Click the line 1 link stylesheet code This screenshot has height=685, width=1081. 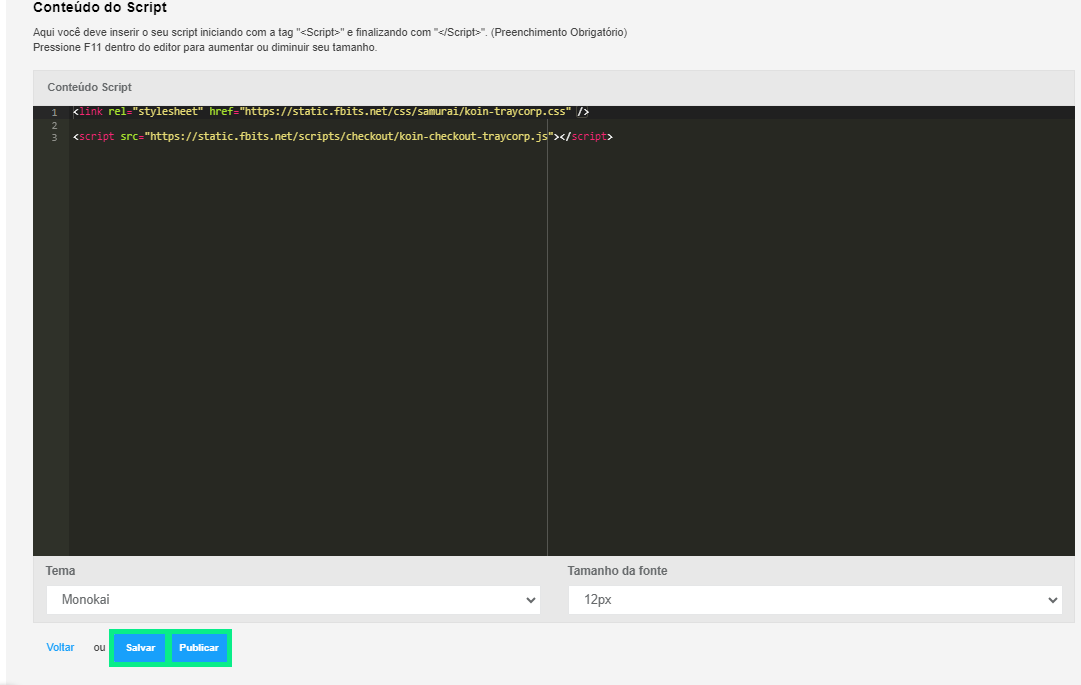[x=331, y=112]
